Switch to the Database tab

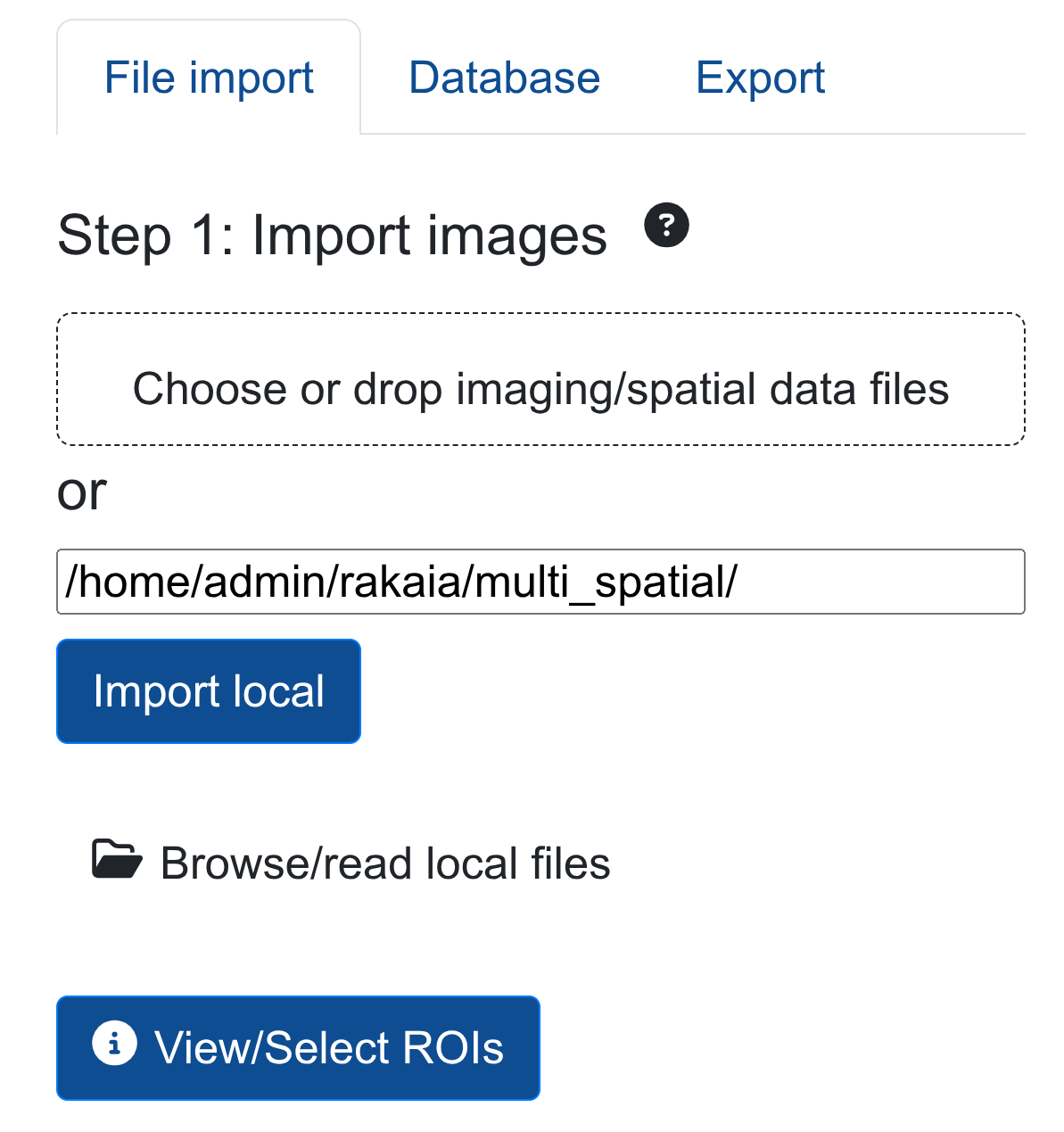point(504,78)
